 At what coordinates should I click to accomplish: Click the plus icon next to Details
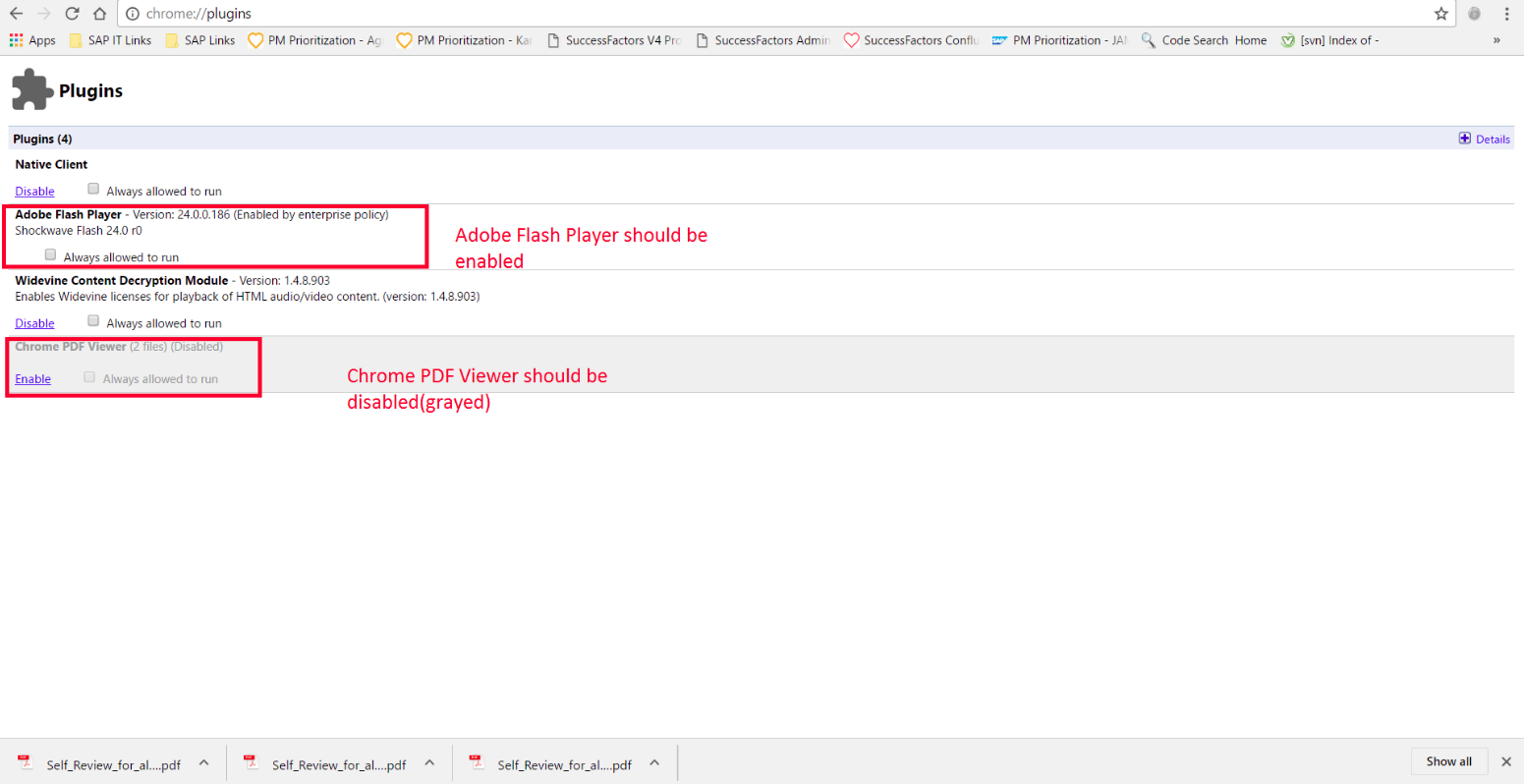[x=1465, y=139]
